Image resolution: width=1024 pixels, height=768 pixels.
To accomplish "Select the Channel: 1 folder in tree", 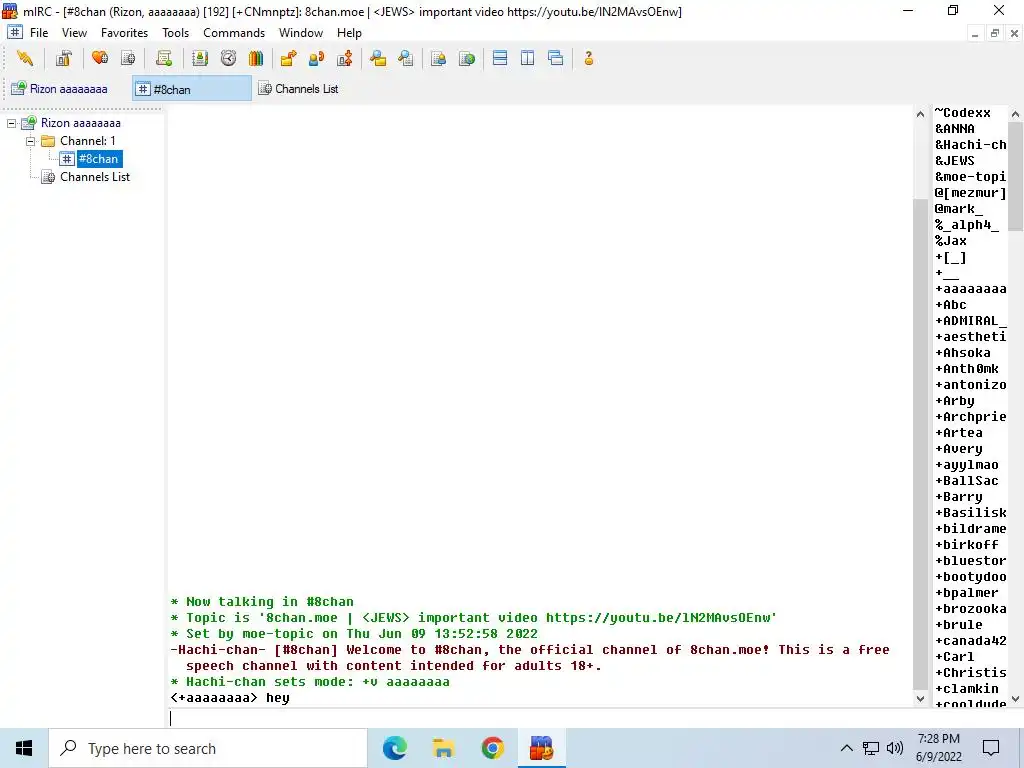I will 88,141.
